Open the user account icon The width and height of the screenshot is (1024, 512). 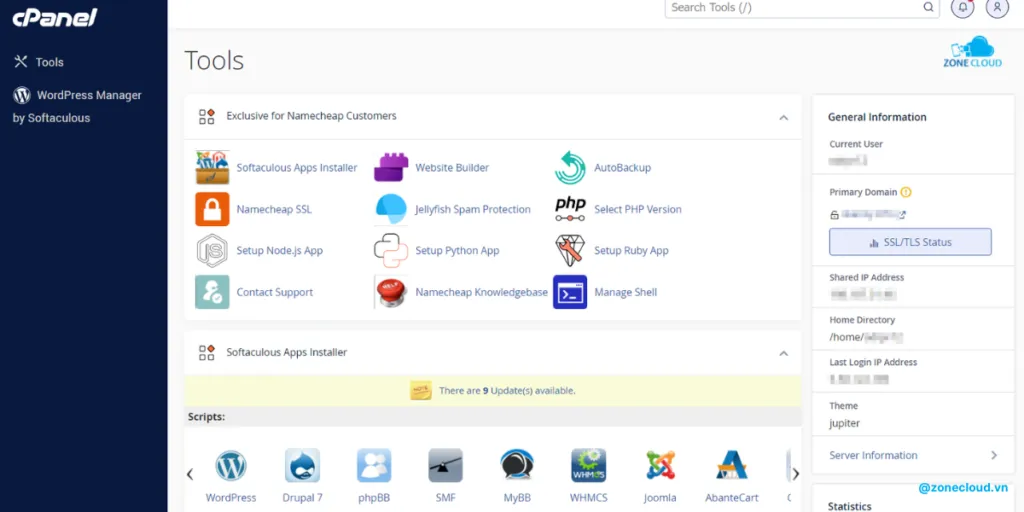point(997,7)
